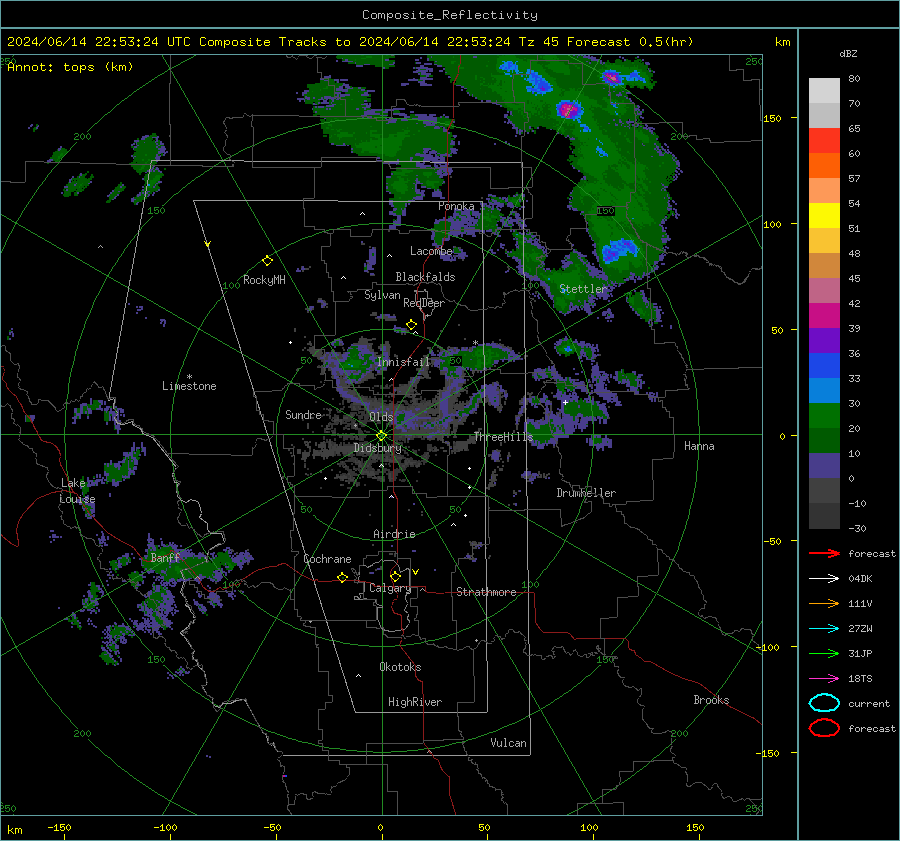Click the Okotoks label
900x841 pixels.
coord(400,667)
